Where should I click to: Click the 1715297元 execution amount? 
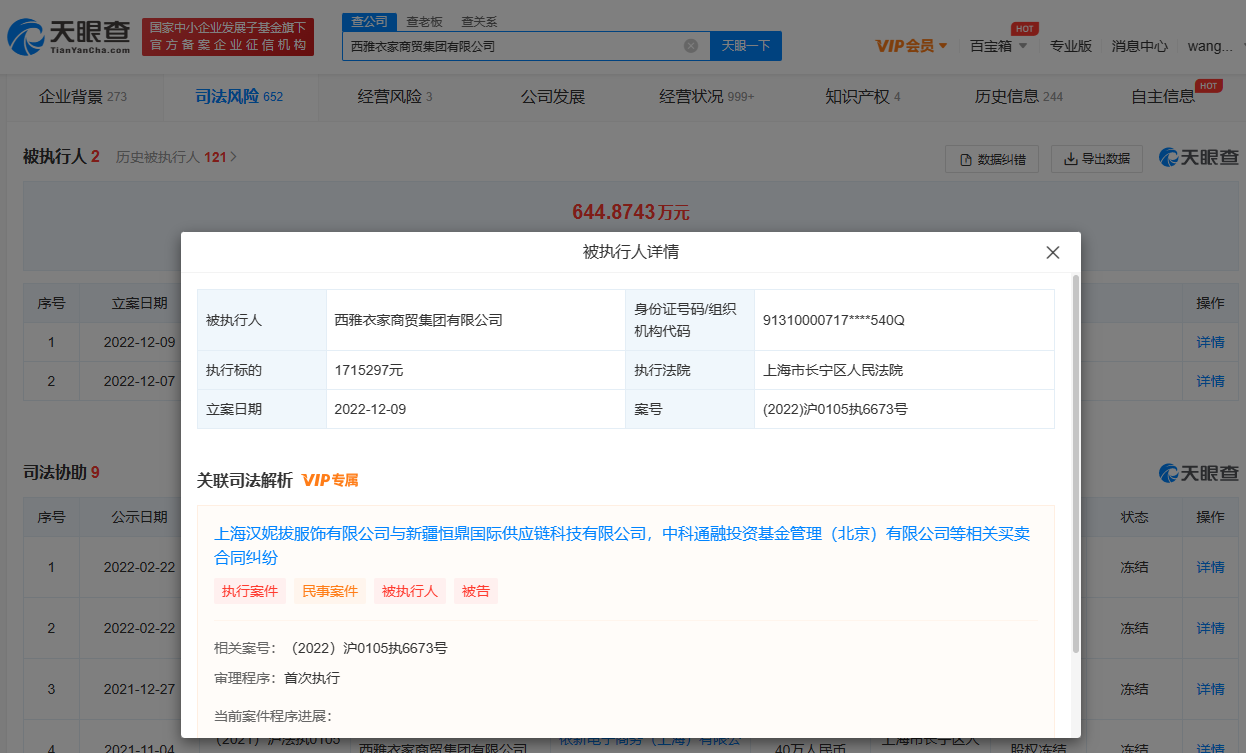pos(368,370)
